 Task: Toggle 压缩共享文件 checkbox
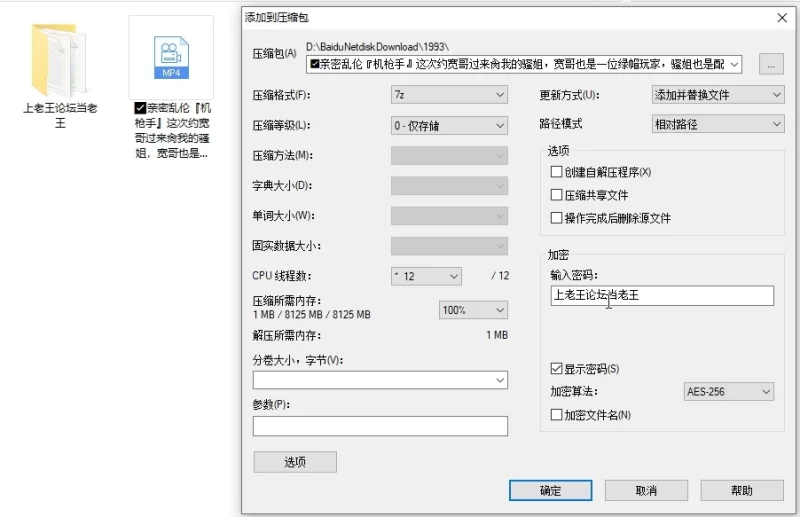coord(557,195)
